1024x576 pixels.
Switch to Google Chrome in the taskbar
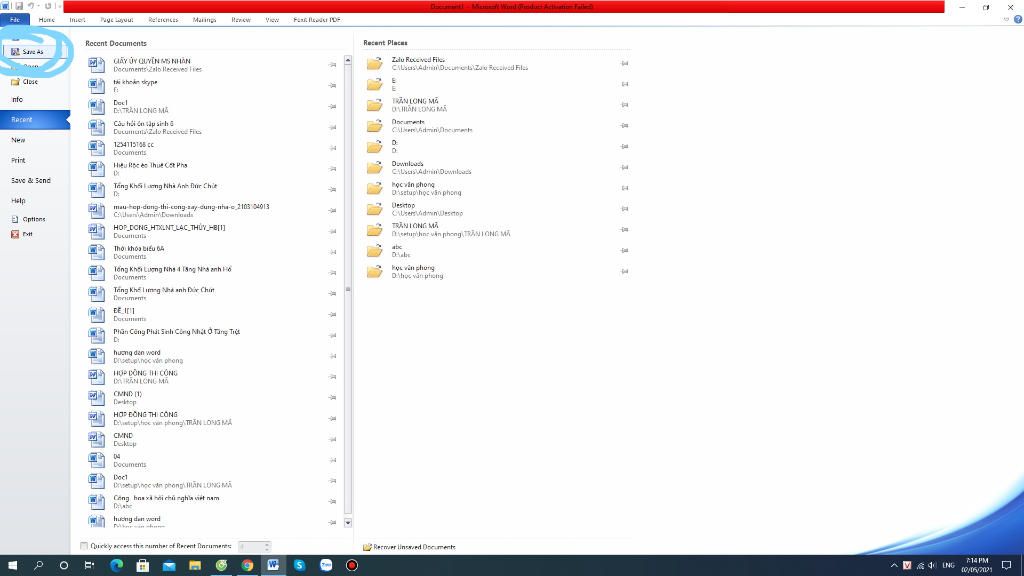point(247,566)
